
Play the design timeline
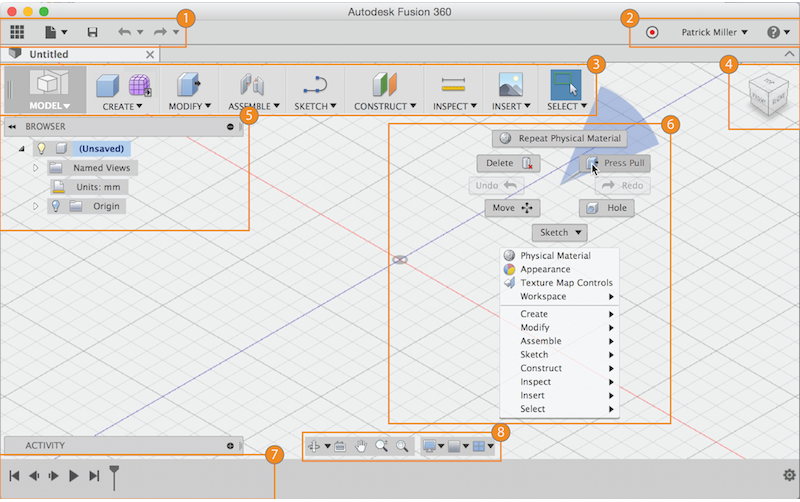73,476
